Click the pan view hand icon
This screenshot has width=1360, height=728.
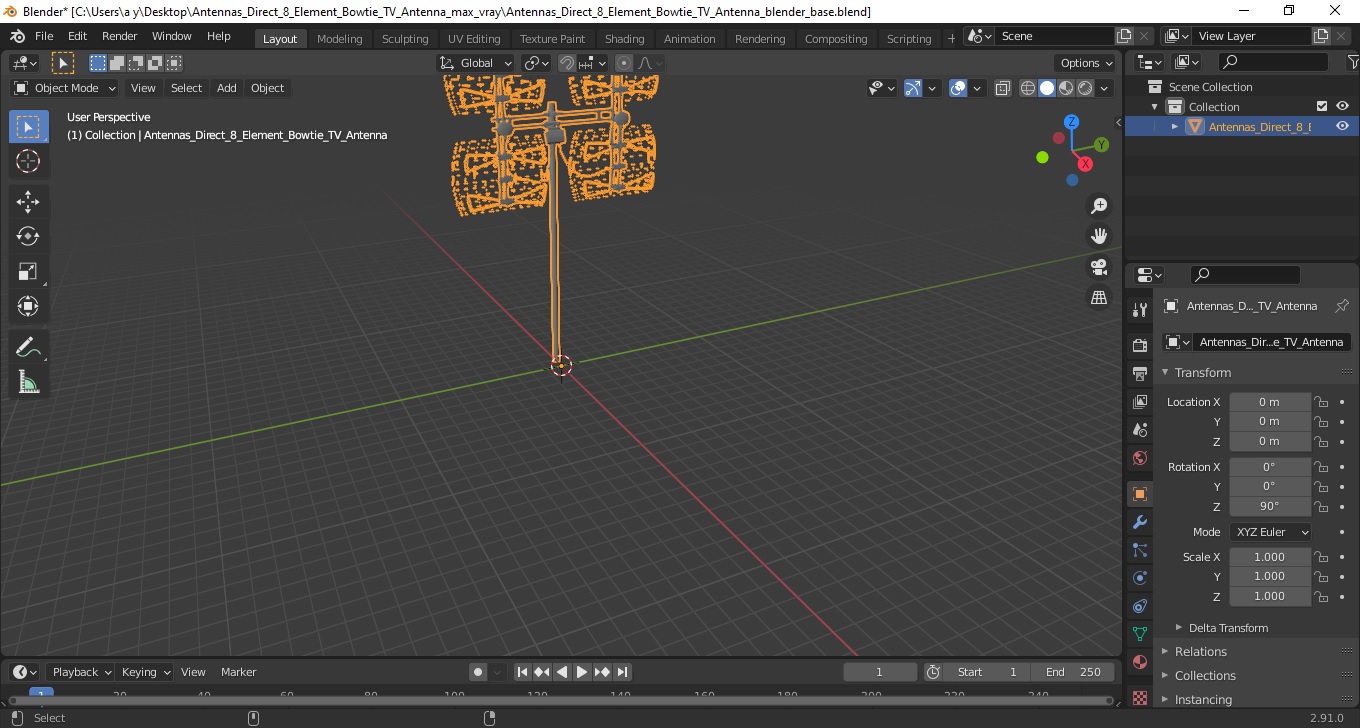pos(1099,236)
